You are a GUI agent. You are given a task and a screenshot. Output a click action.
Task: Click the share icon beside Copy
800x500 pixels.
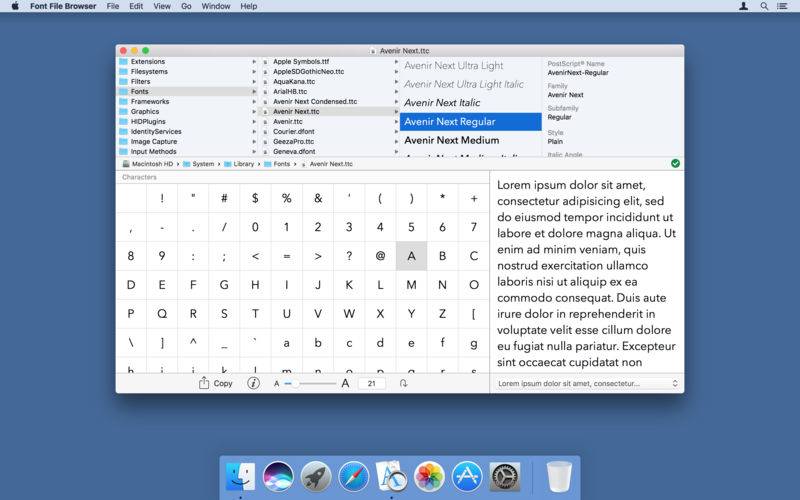(x=204, y=383)
